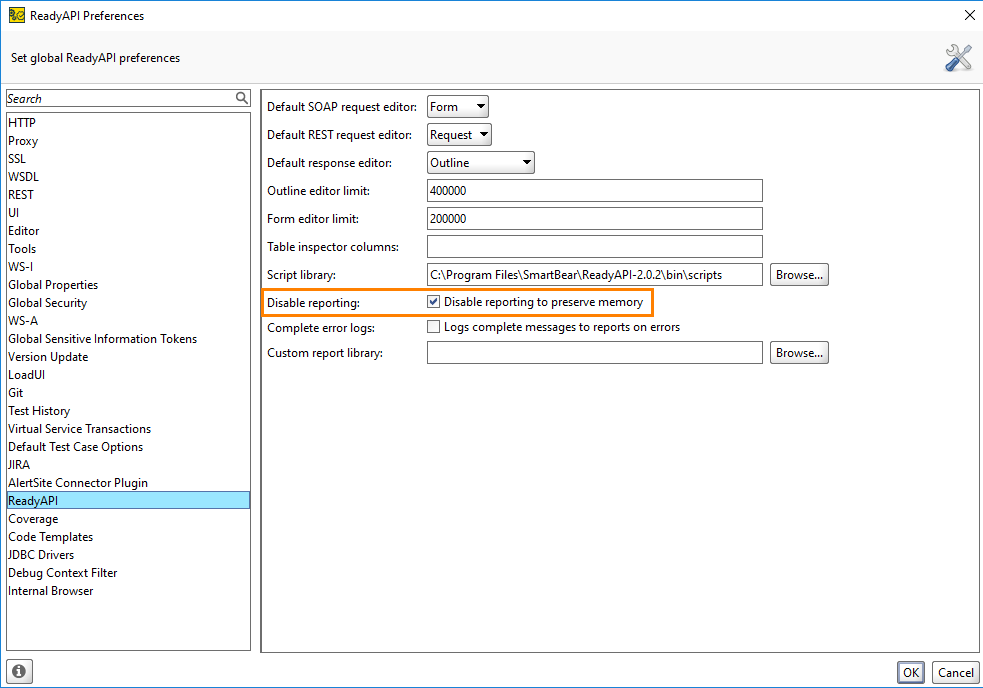This screenshot has width=983, height=688.
Task: Click Browse next to Script library
Action: 799,275
